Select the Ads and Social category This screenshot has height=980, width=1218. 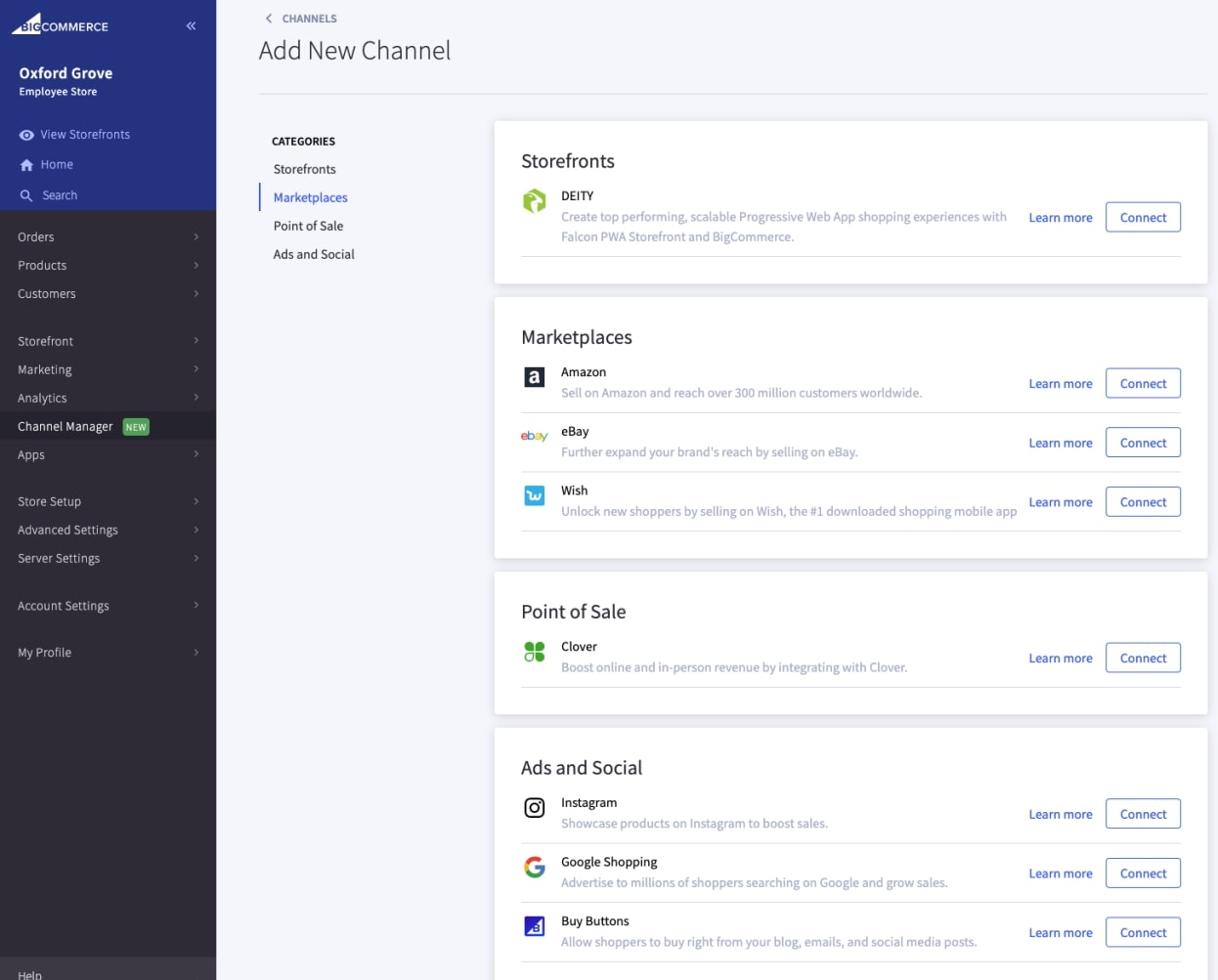[314, 254]
